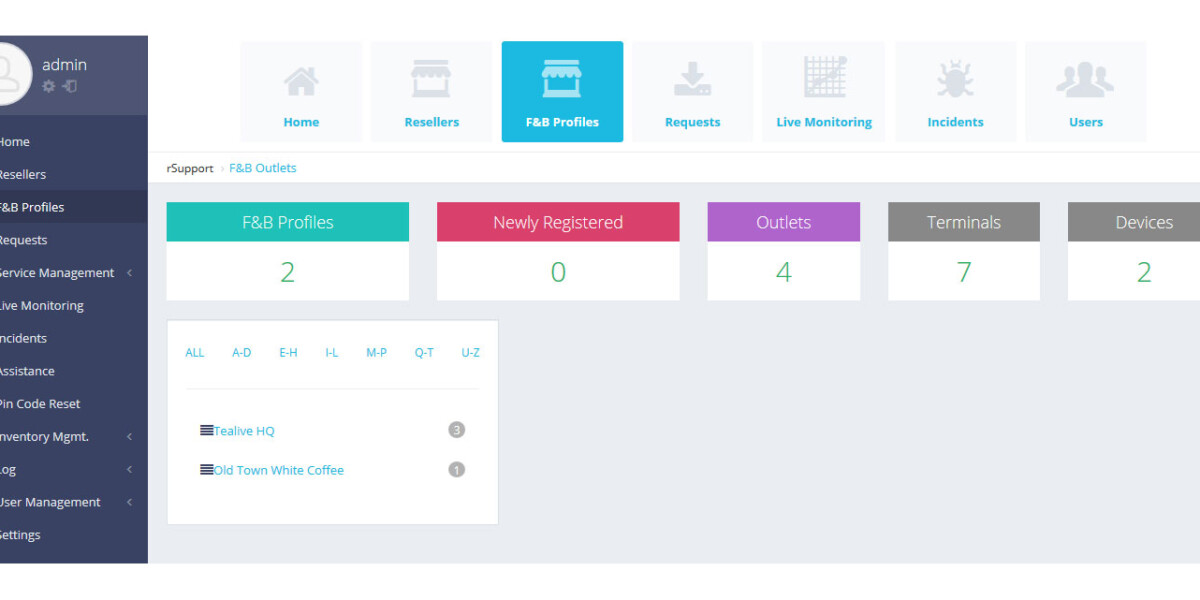The width and height of the screenshot is (1200, 600).
Task: Expand the User Management submenu
Action: click(x=130, y=502)
